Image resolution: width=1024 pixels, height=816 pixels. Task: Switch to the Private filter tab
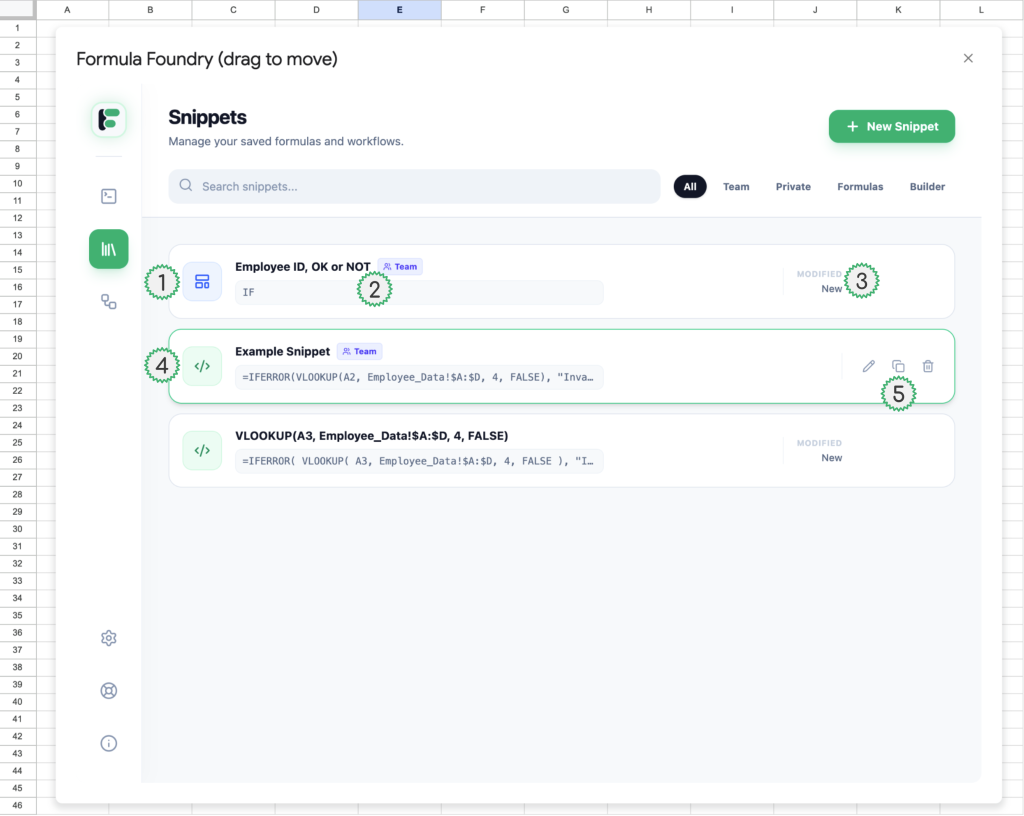click(793, 186)
